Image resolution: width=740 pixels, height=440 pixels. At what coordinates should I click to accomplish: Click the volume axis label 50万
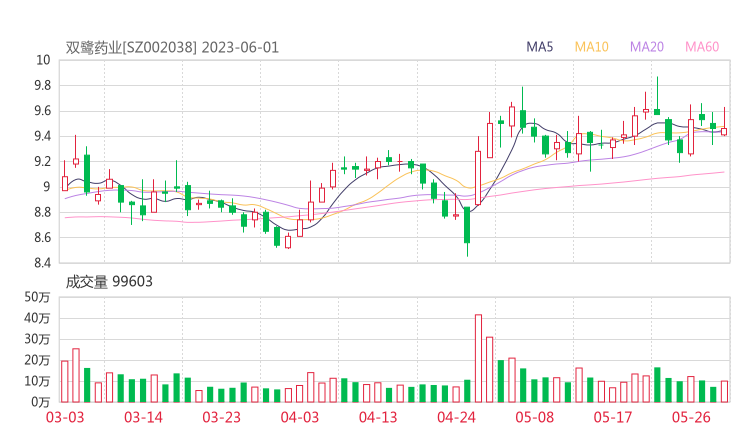pyautogui.click(x=37, y=297)
